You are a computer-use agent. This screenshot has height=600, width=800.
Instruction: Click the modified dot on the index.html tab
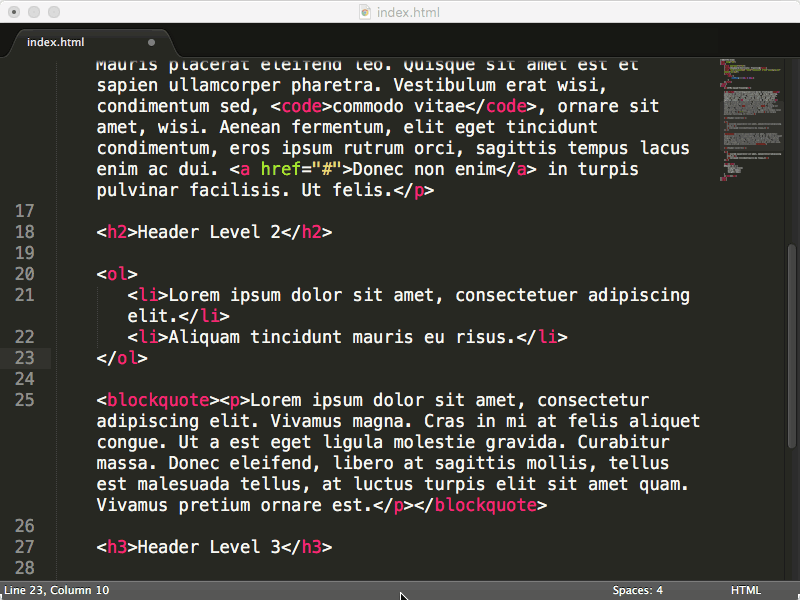tap(151, 42)
